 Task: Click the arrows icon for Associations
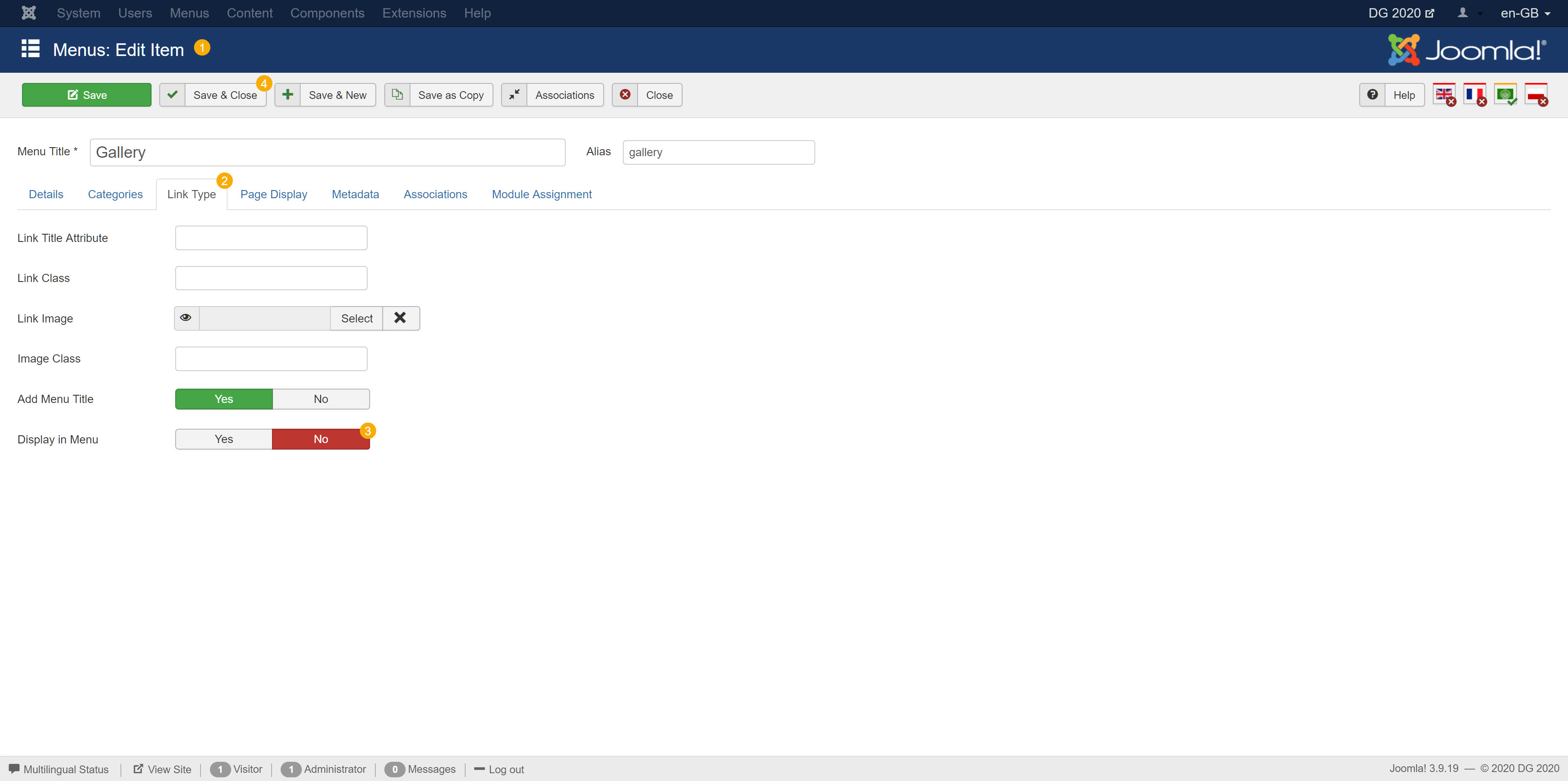[x=514, y=95]
